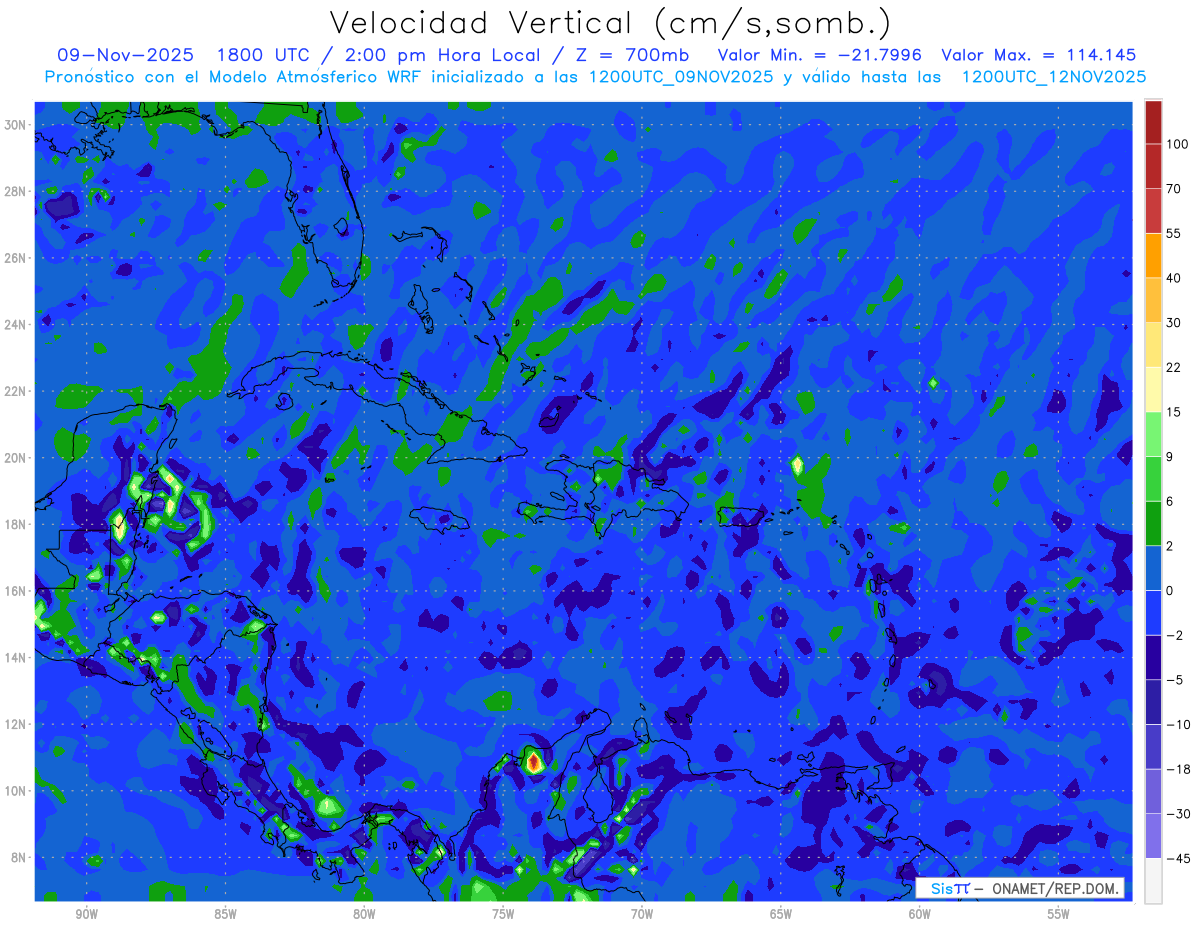Click the '22' colorbar label

[1174, 367]
